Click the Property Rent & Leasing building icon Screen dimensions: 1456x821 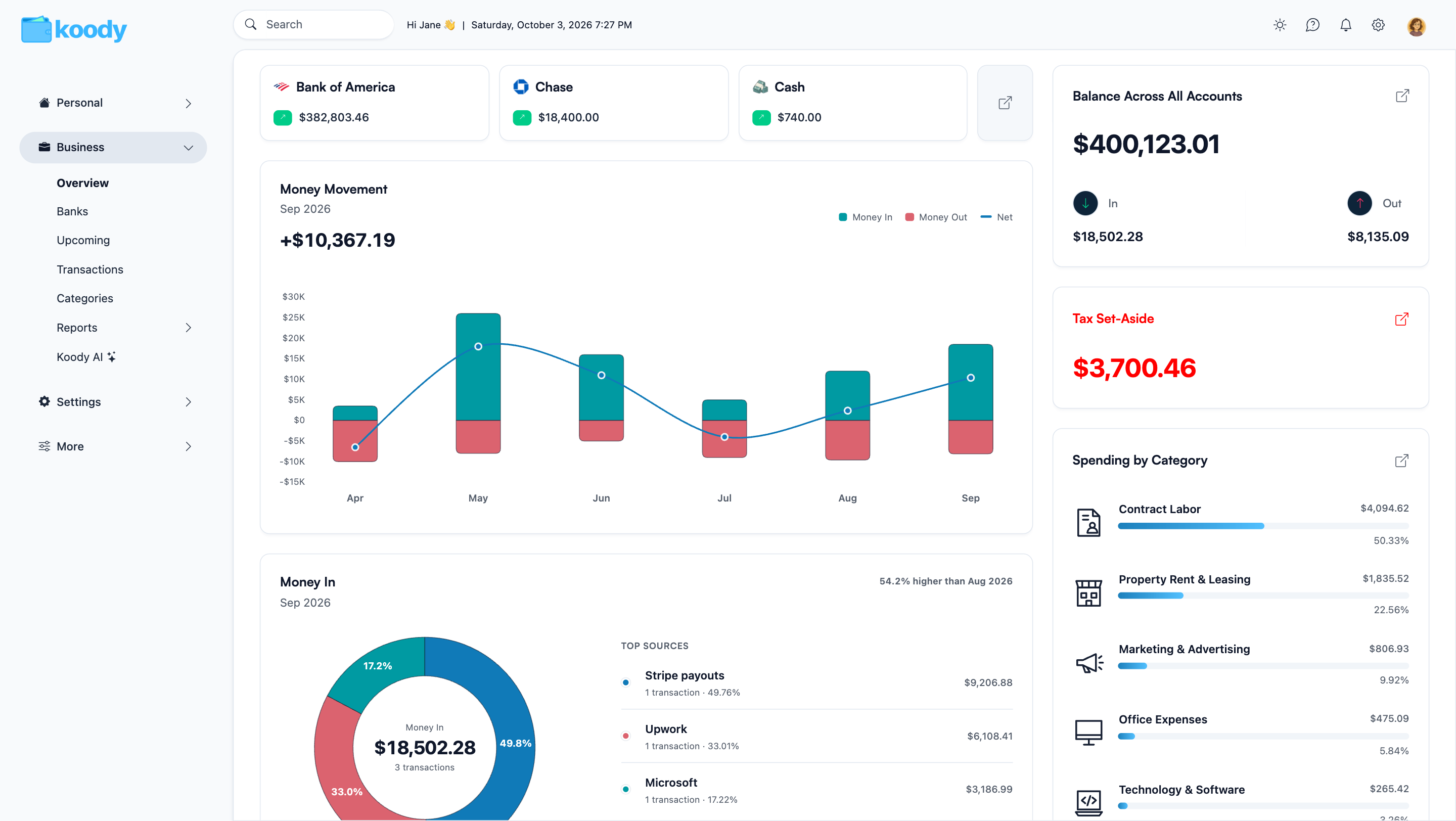click(x=1088, y=594)
